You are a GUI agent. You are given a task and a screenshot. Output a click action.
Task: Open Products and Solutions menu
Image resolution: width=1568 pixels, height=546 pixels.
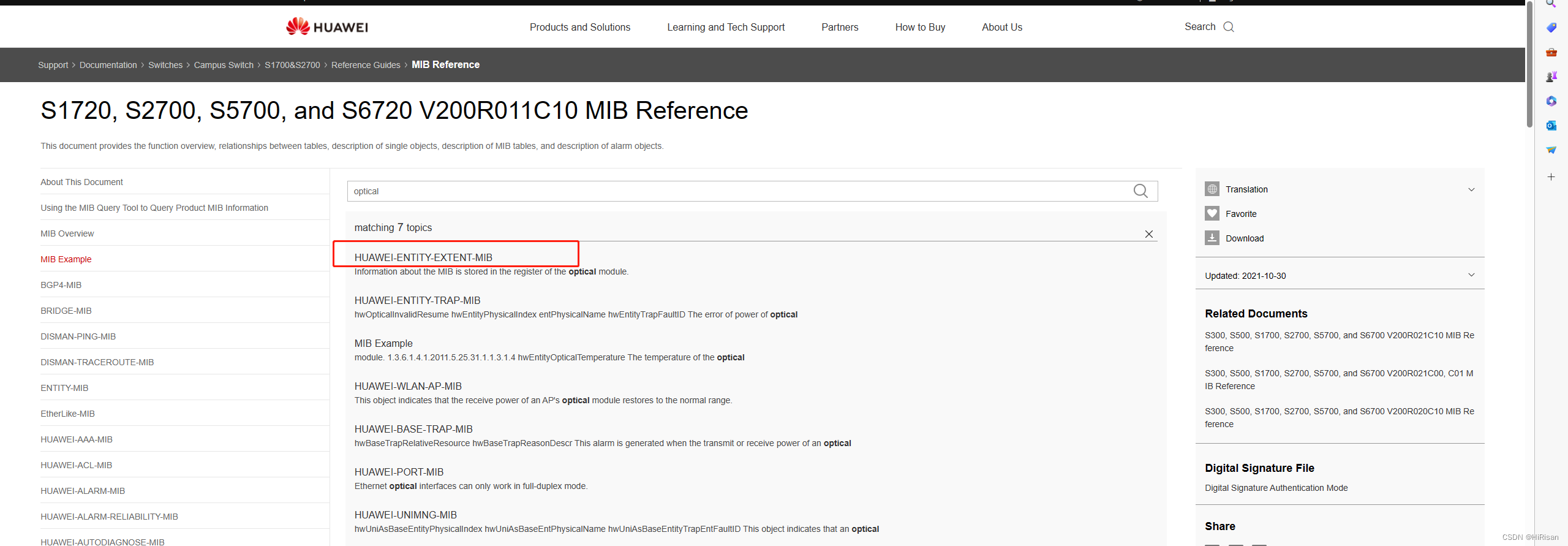tap(580, 27)
